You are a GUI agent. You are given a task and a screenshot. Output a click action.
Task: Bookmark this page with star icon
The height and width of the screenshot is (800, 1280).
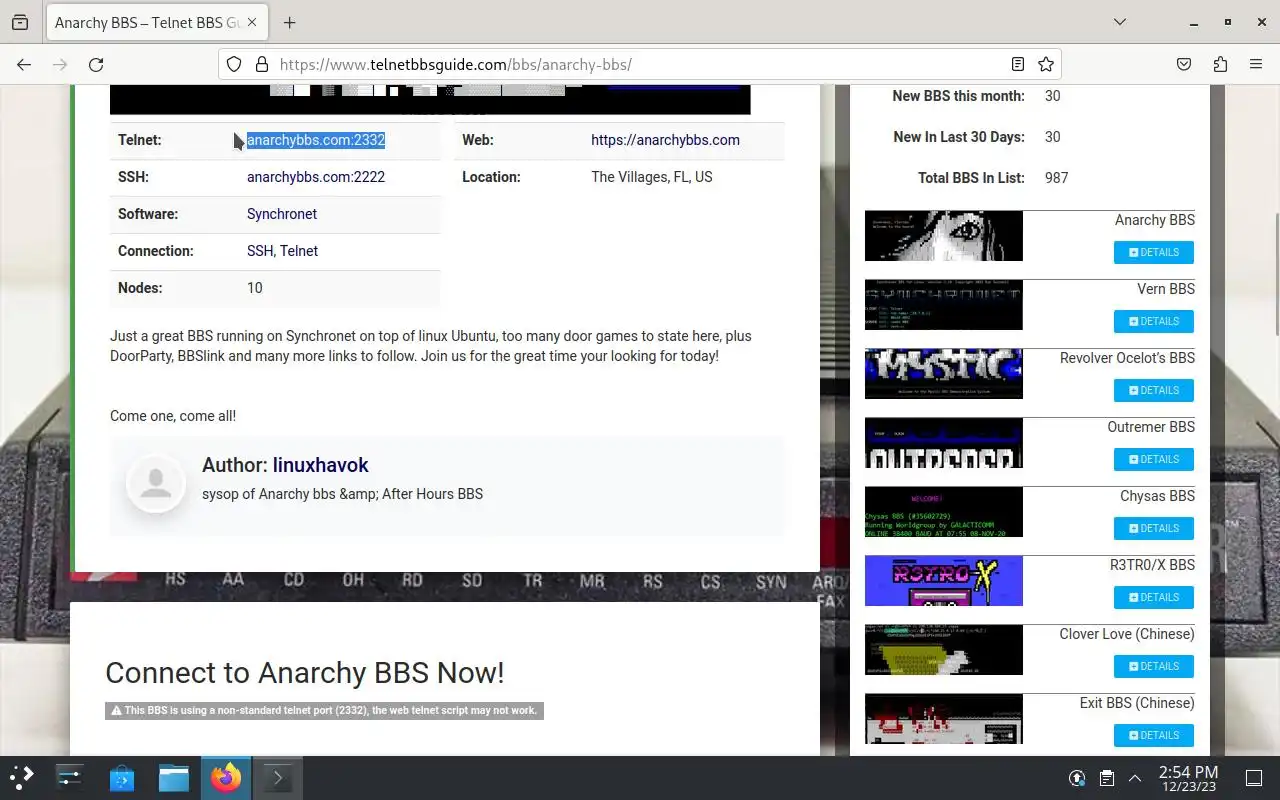pos(1046,64)
